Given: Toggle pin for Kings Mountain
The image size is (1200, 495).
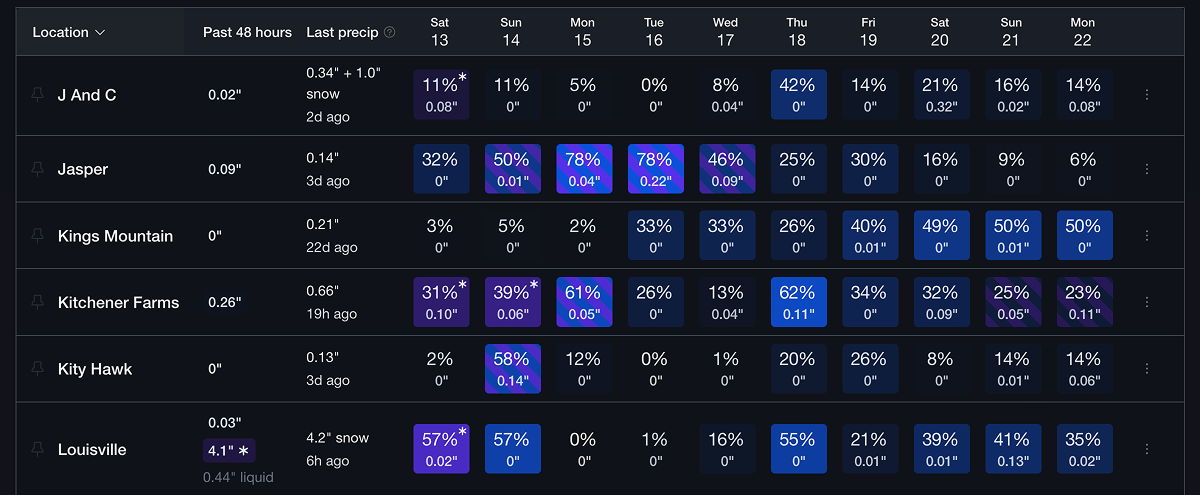Looking at the screenshot, I should tap(38, 236).
